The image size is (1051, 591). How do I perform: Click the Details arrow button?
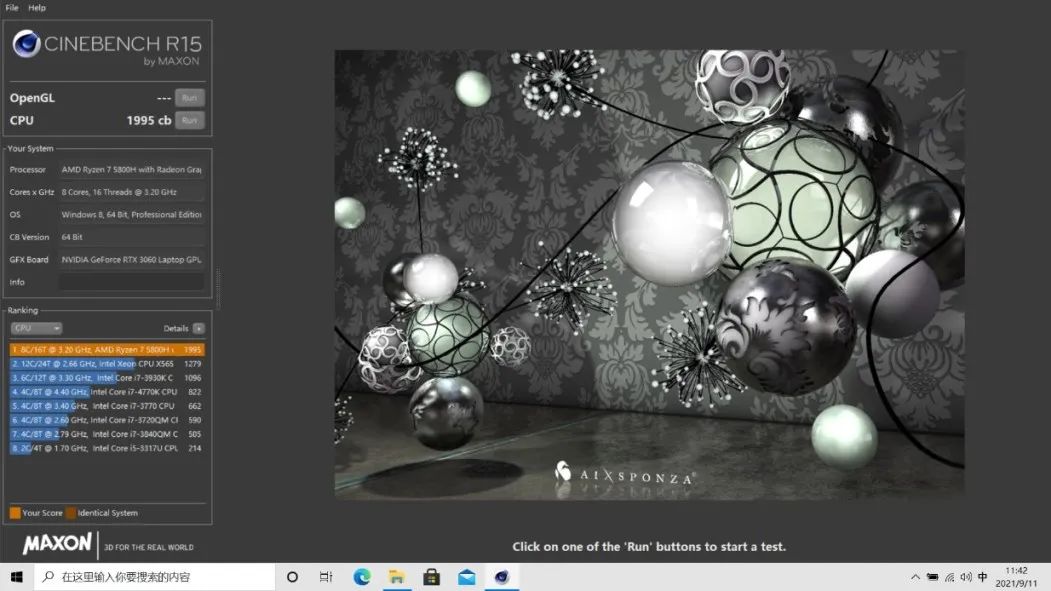198,328
